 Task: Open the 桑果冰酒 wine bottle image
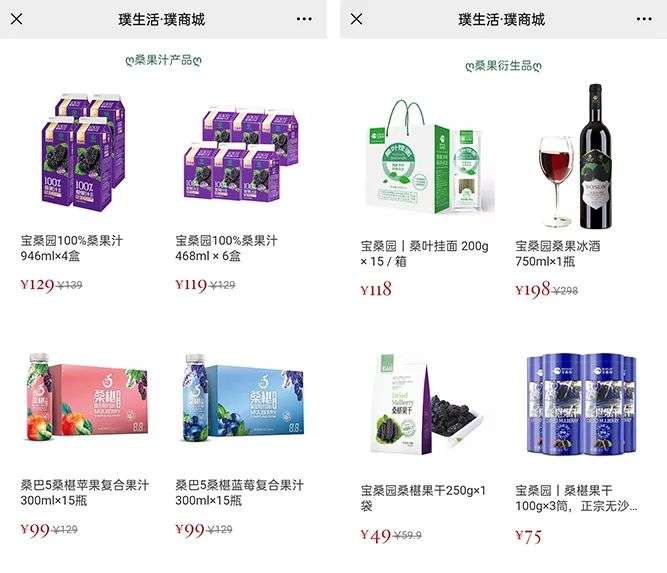(x=577, y=157)
